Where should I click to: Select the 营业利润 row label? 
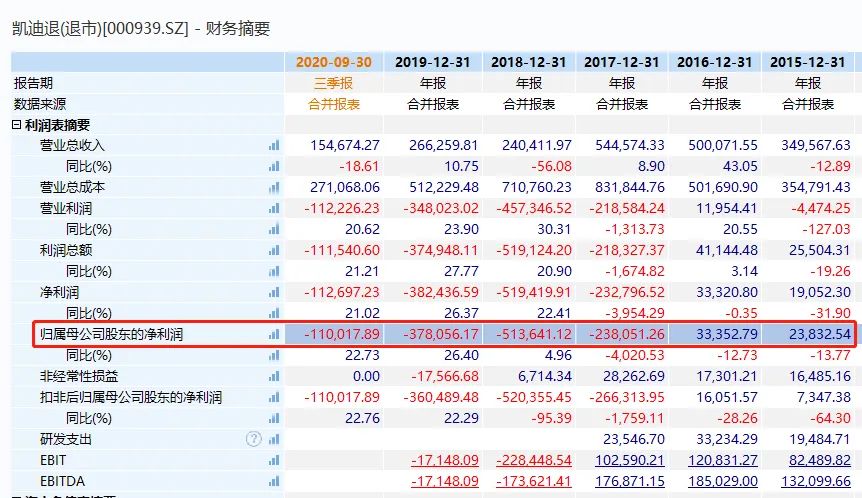(66, 208)
